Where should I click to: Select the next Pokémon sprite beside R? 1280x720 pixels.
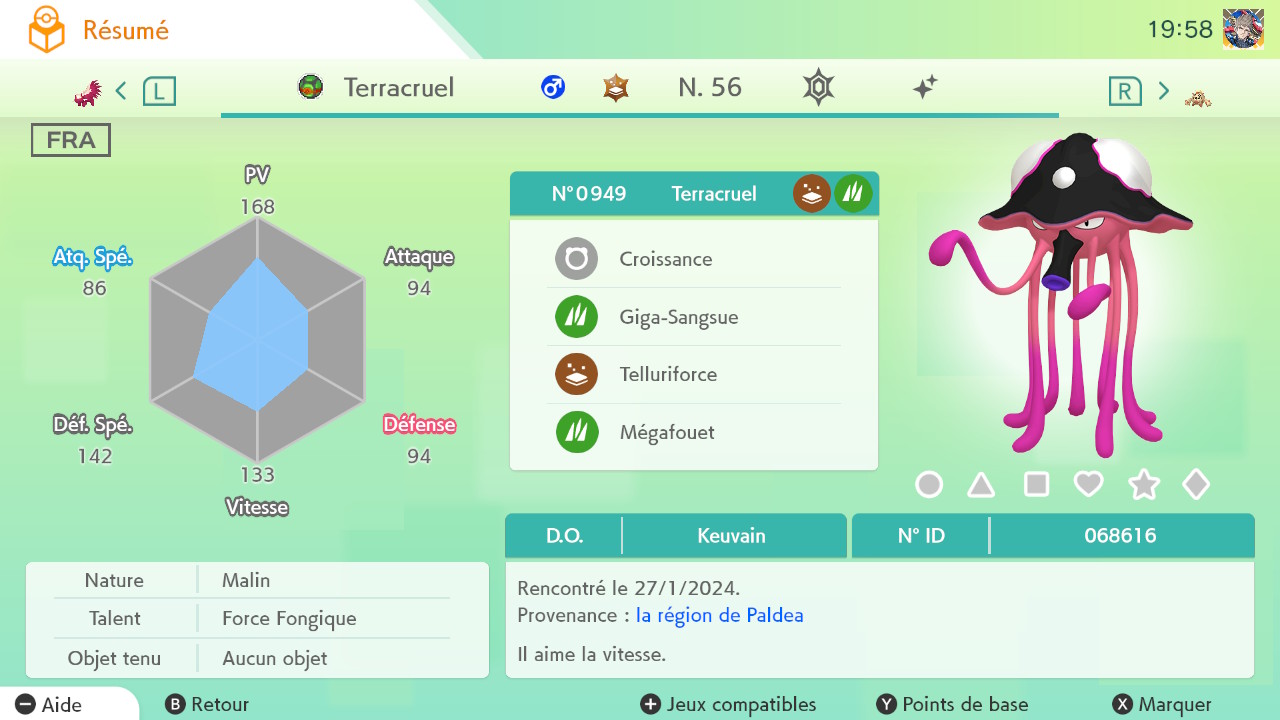click(x=1198, y=97)
